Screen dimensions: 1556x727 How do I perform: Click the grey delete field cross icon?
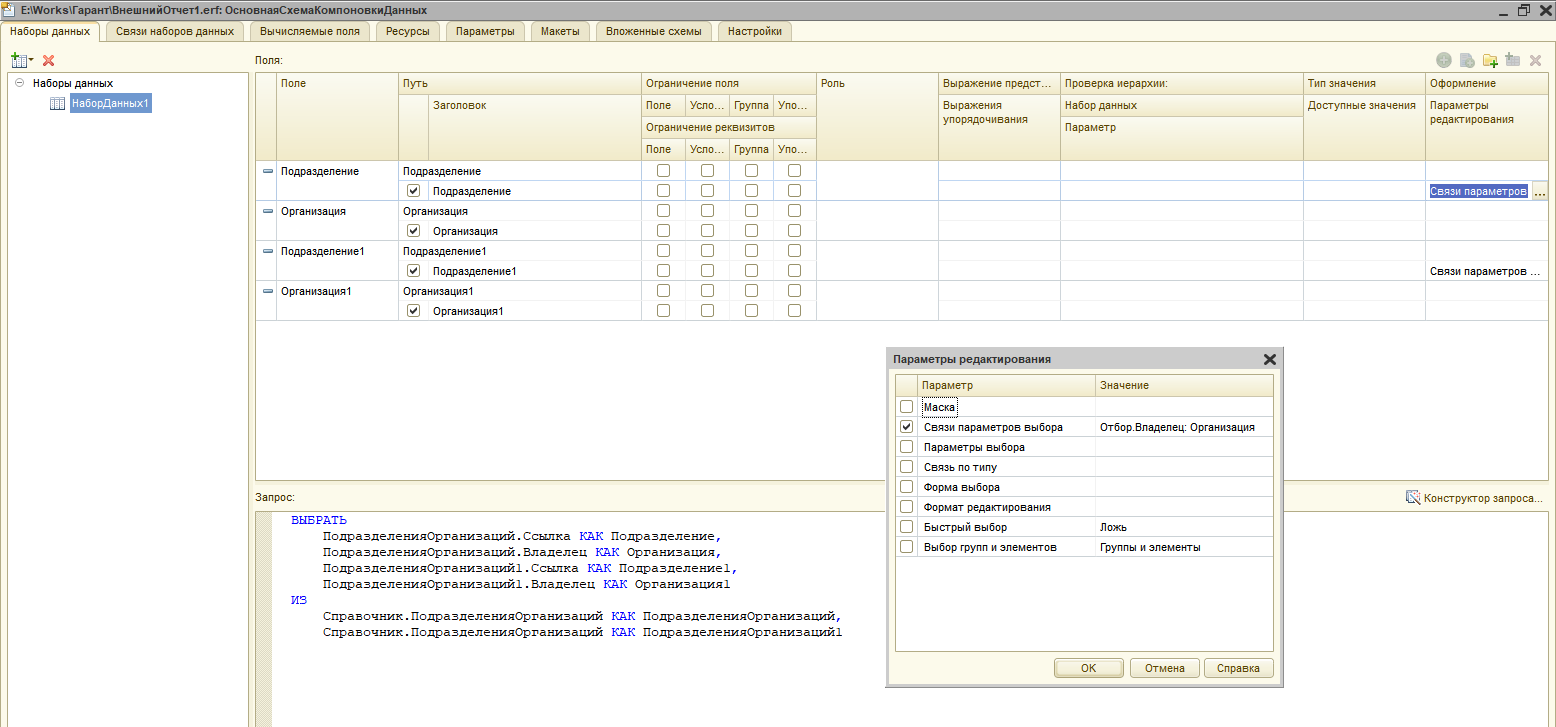1536,60
